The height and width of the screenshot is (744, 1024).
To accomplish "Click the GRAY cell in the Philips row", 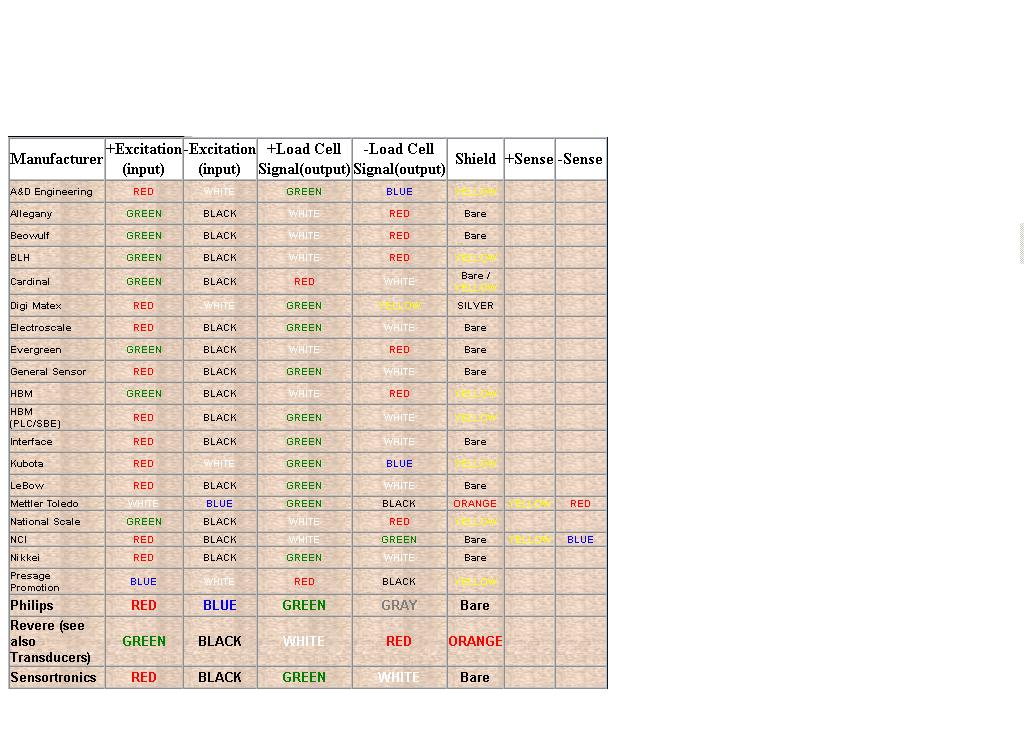I will click(x=399, y=605).
